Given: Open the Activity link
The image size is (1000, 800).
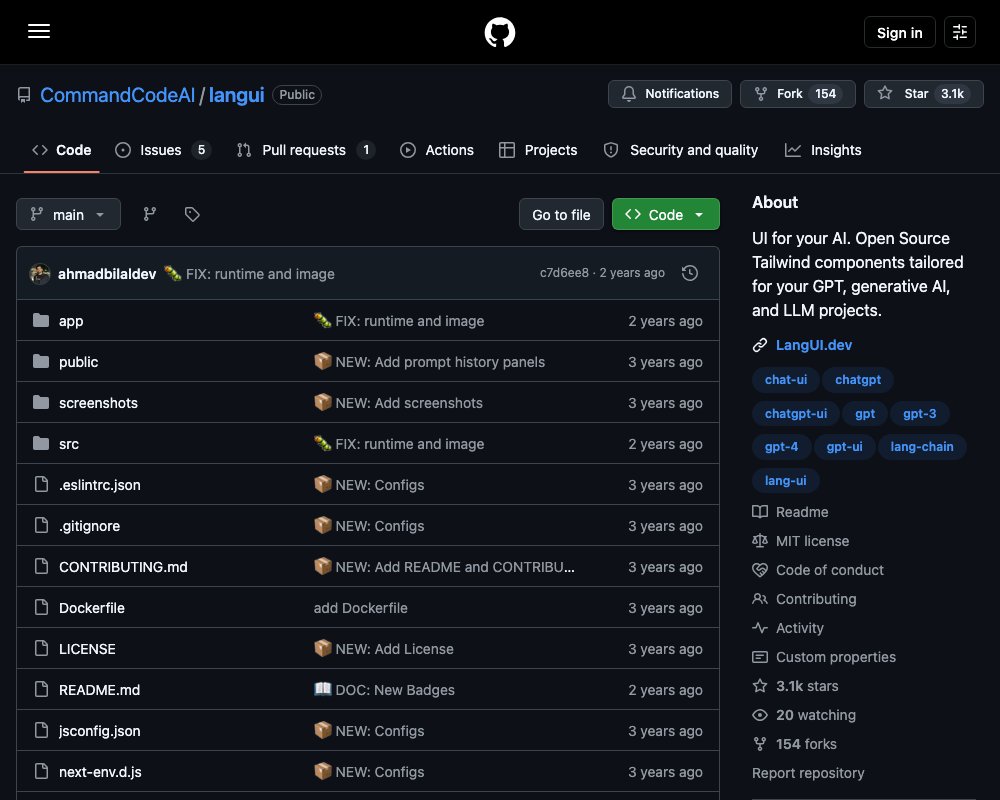Looking at the screenshot, I should (788, 628).
